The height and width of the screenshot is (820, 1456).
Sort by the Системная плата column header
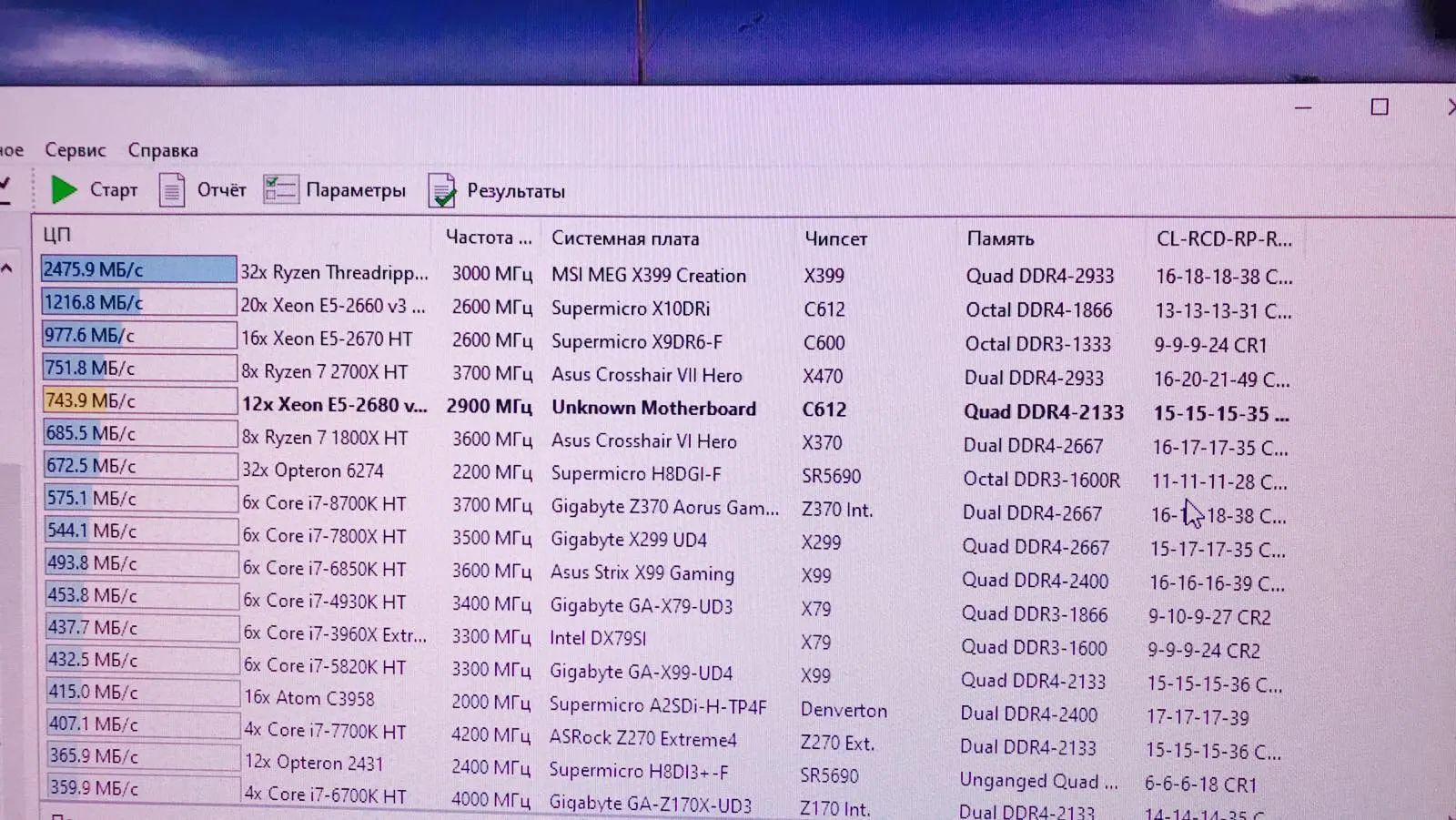pos(625,238)
